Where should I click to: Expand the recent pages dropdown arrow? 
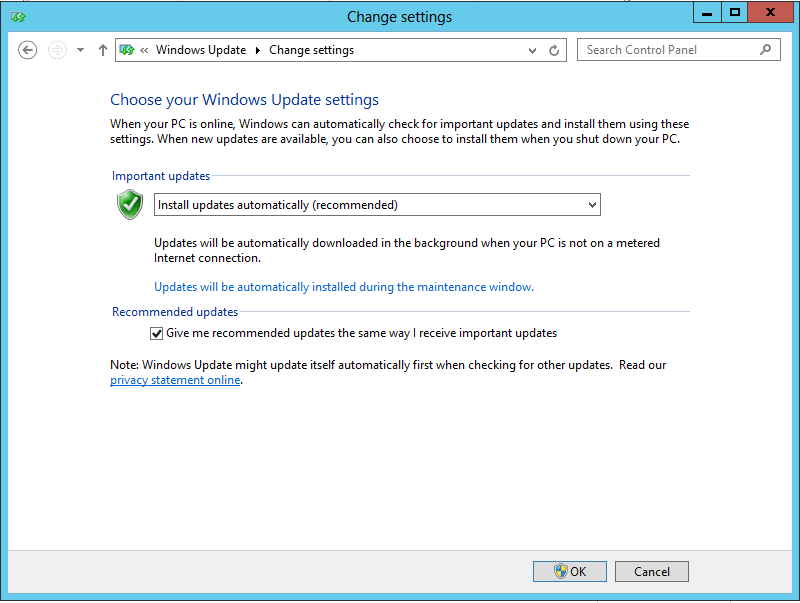[80, 50]
